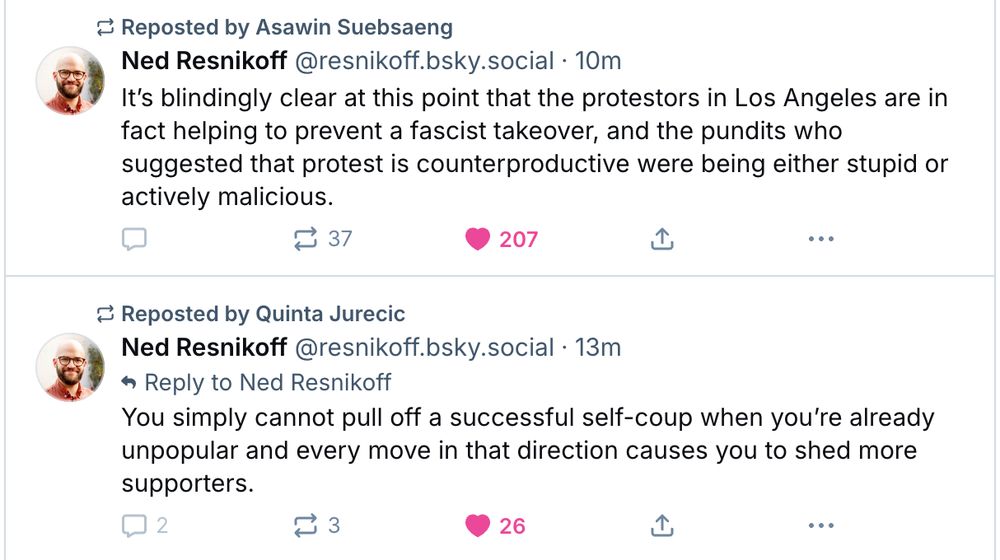This screenshot has height=560, width=1000.
Task: Open Ned Resnikoff avatar on first post
Action: [x=70, y=80]
